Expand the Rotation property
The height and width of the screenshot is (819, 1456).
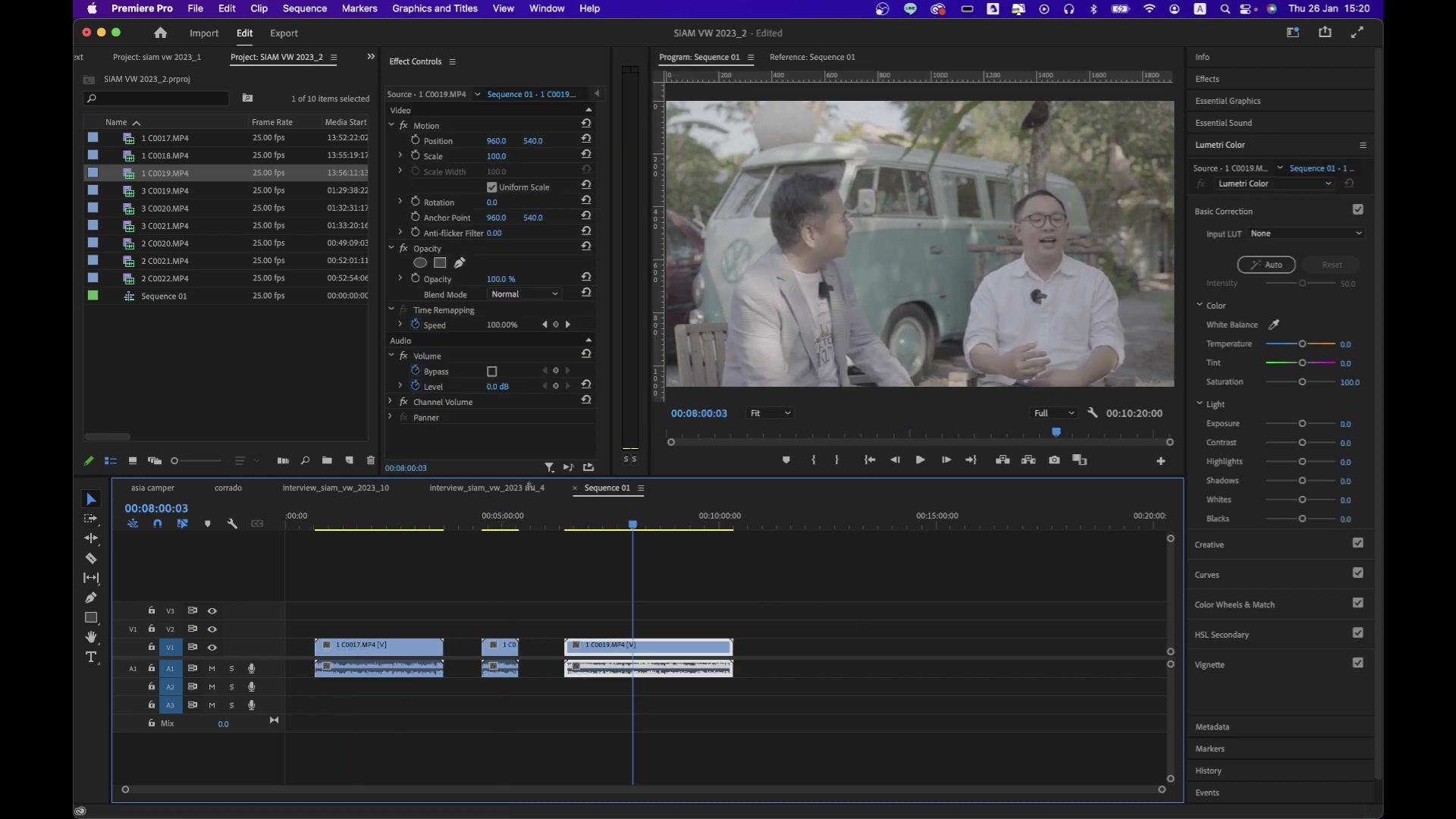[400, 202]
